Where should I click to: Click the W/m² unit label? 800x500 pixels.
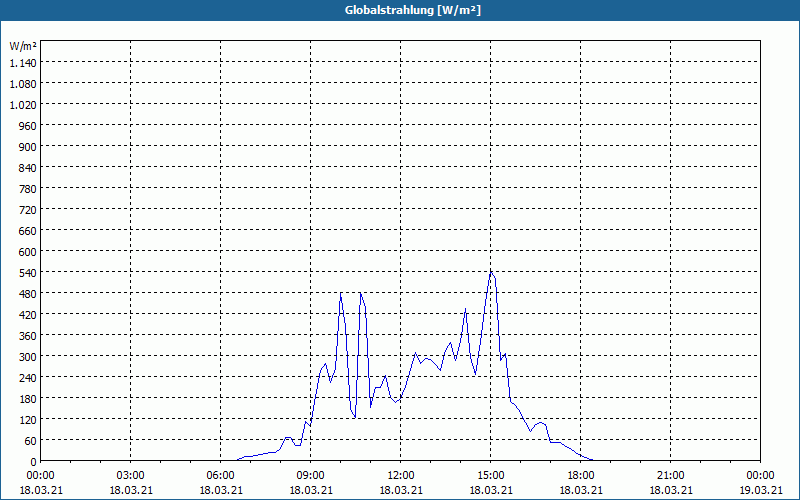click(x=23, y=46)
